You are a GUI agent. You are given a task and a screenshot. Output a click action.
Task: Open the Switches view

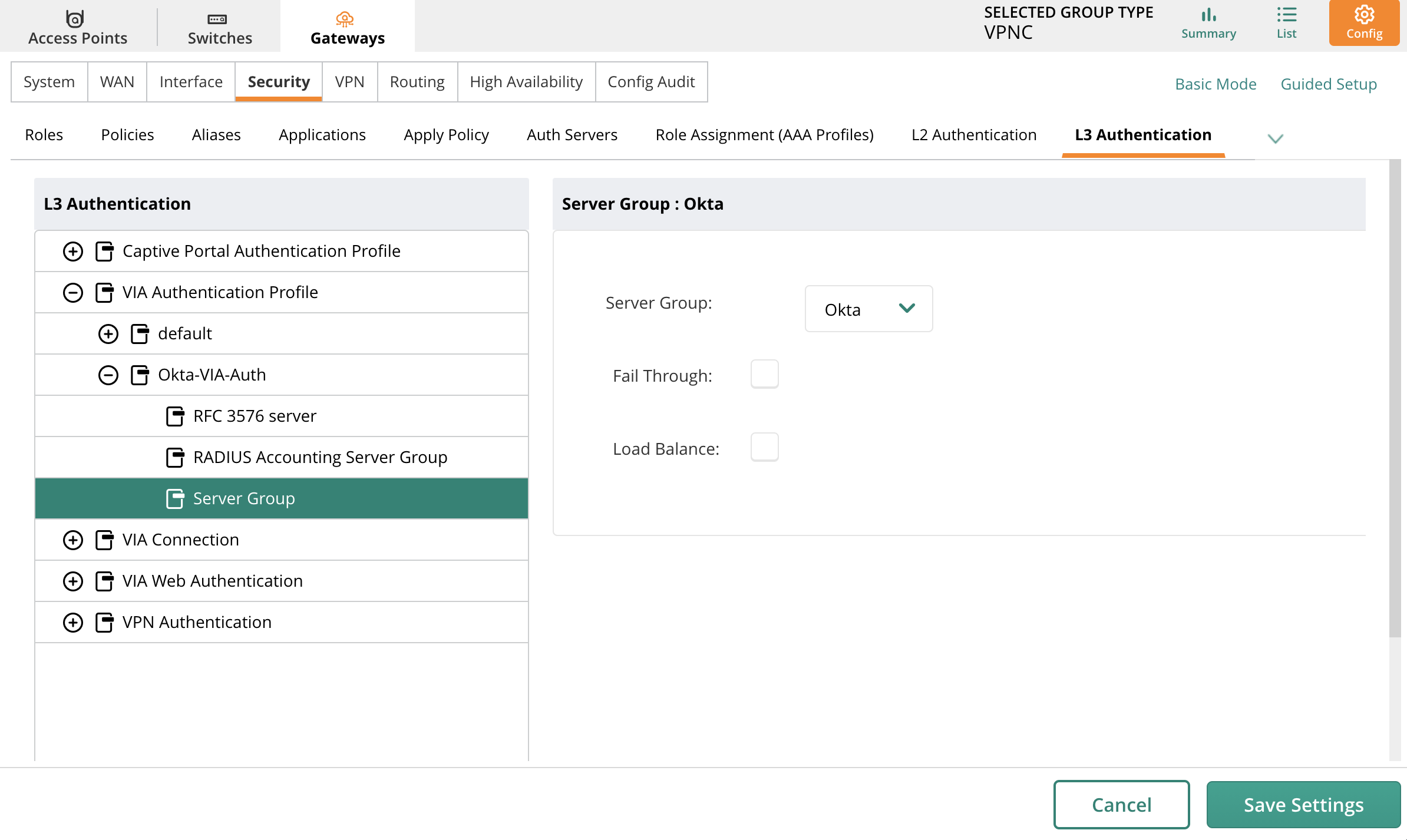[219, 26]
